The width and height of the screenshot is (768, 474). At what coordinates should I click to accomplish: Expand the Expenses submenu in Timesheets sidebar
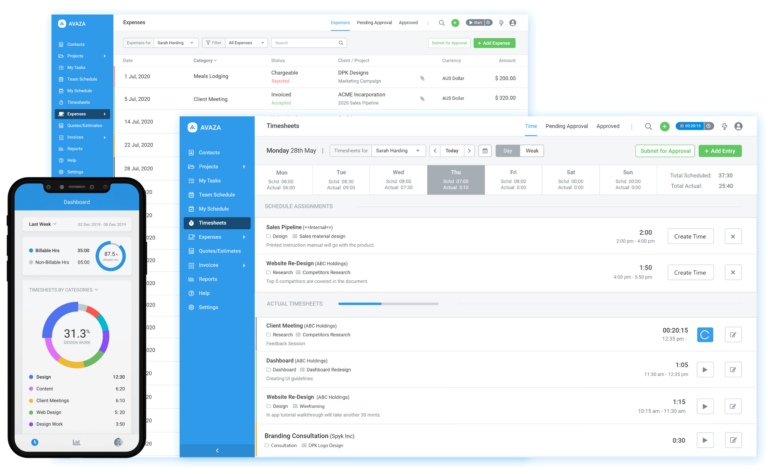pos(244,237)
